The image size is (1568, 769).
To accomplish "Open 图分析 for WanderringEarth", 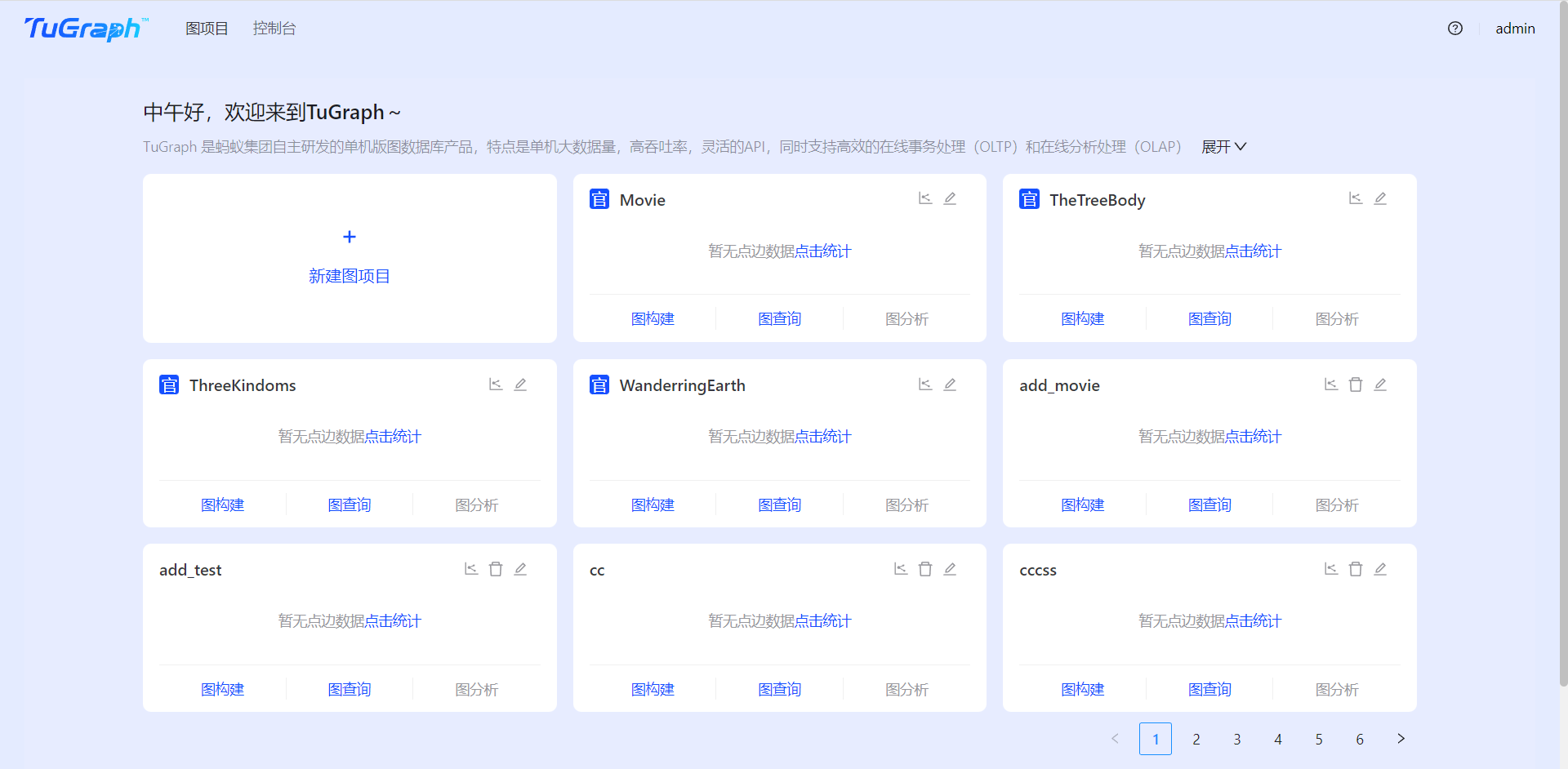I will [906, 505].
